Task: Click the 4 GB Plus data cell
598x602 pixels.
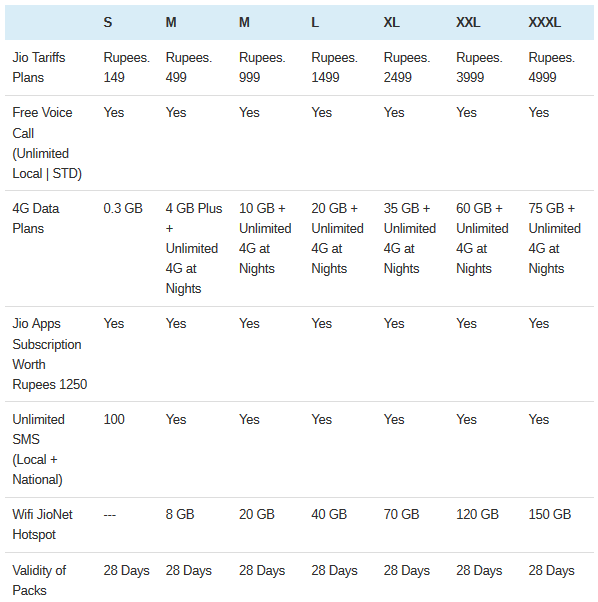Action: click(x=194, y=248)
